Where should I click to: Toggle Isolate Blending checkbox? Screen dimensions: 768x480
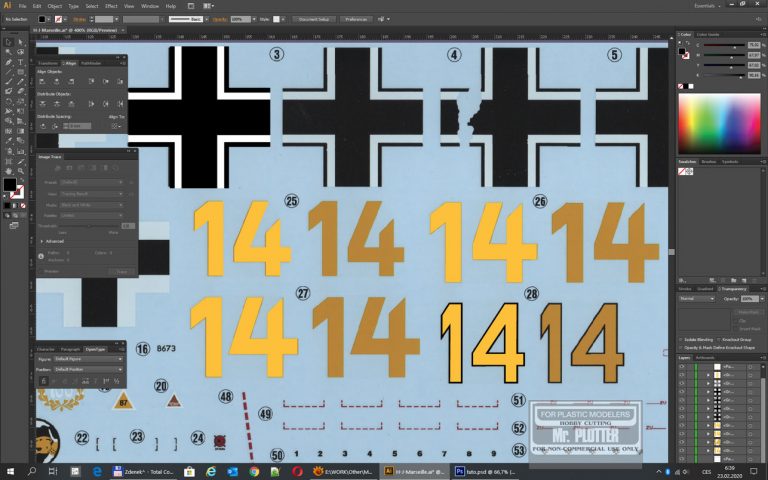(681, 339)
